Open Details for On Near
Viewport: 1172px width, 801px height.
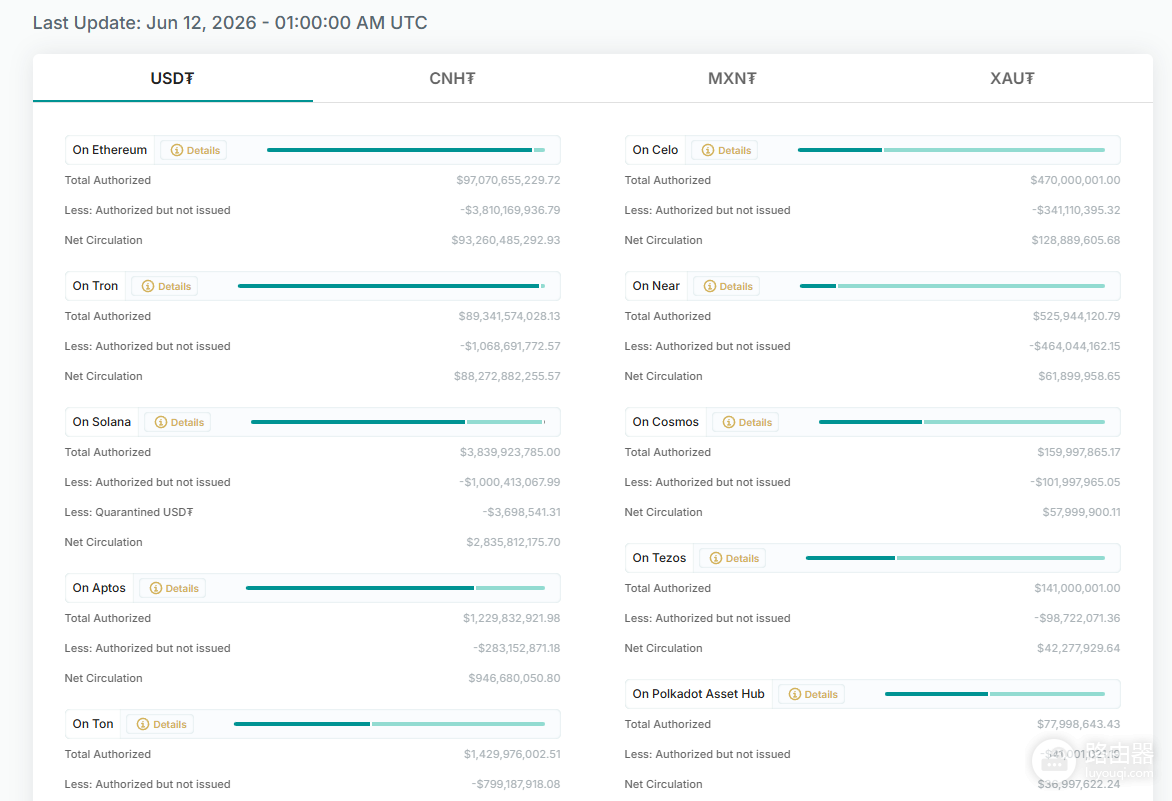click(727, 286)
